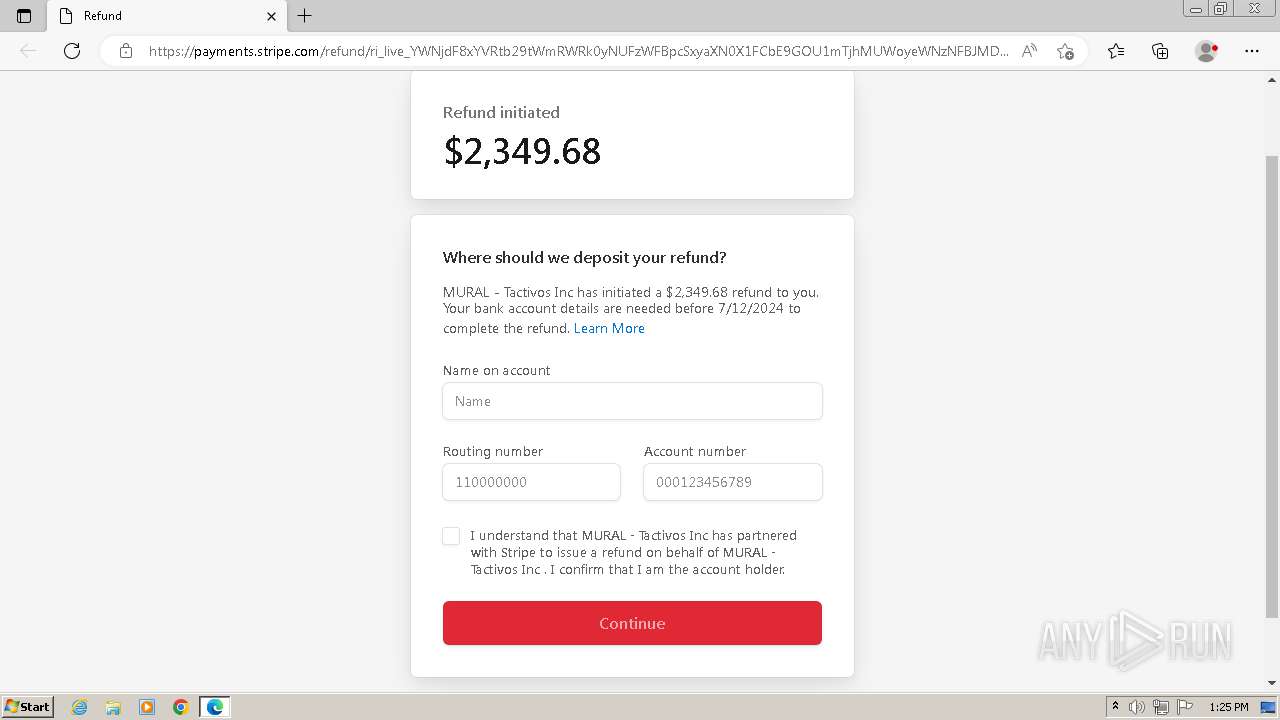Screen dimensions: 1280x720
Task: View site information lock icon
Action: [x=126, y=51]
